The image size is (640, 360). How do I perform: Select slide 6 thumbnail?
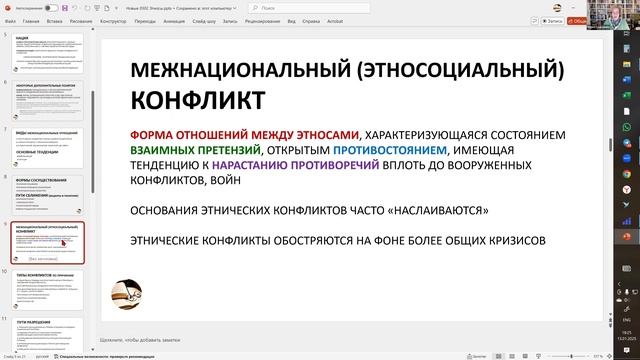[47, 101]
